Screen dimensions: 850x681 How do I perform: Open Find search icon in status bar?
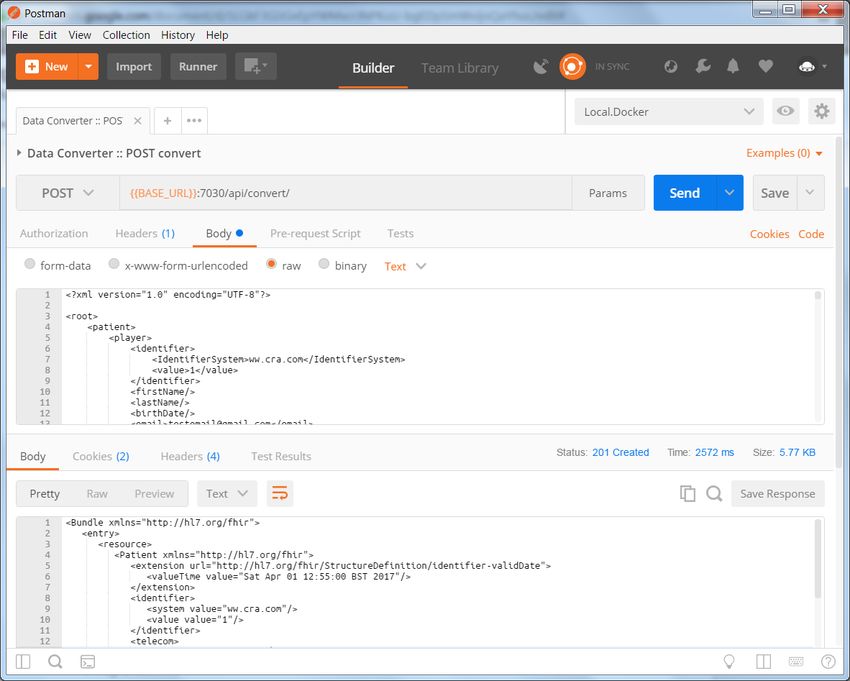[55, 661]
